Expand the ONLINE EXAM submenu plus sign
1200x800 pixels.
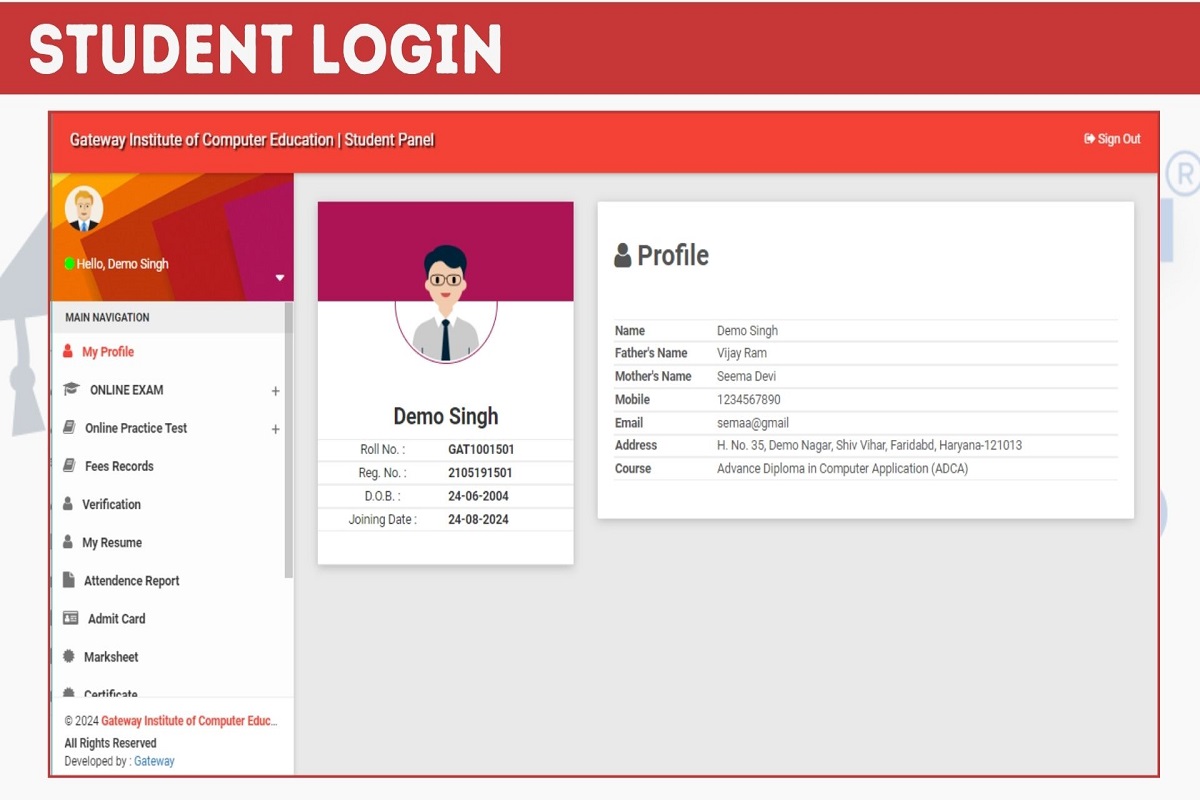[x=275, y=391]
